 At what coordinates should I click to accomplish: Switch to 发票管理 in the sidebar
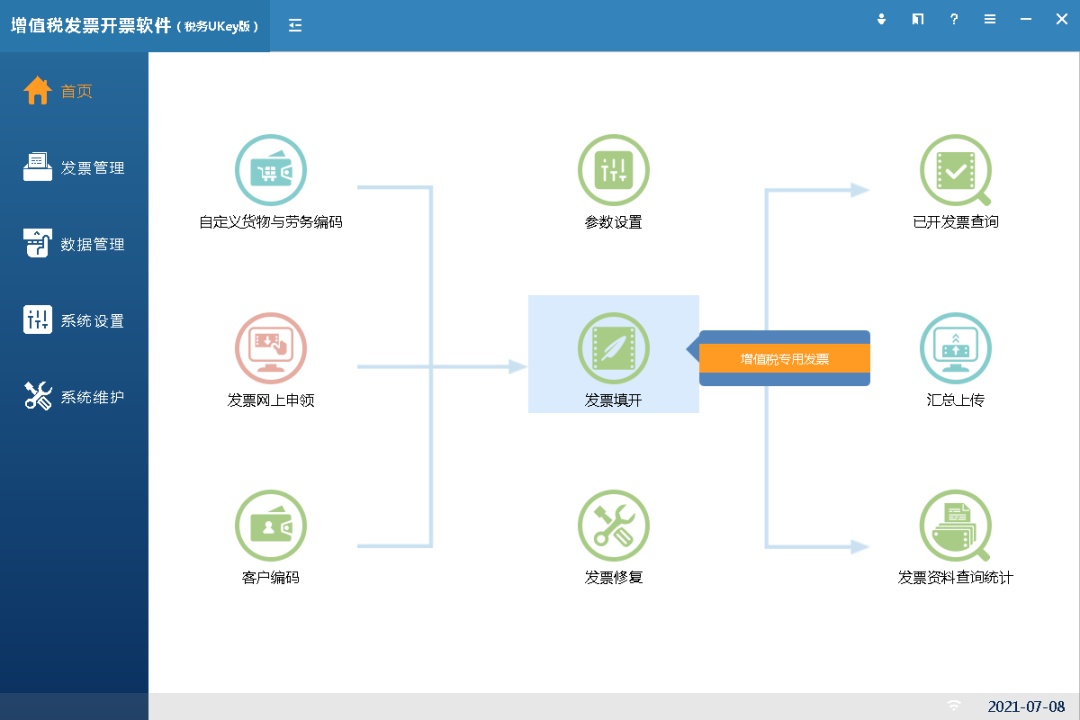click(x=75, y=167)
